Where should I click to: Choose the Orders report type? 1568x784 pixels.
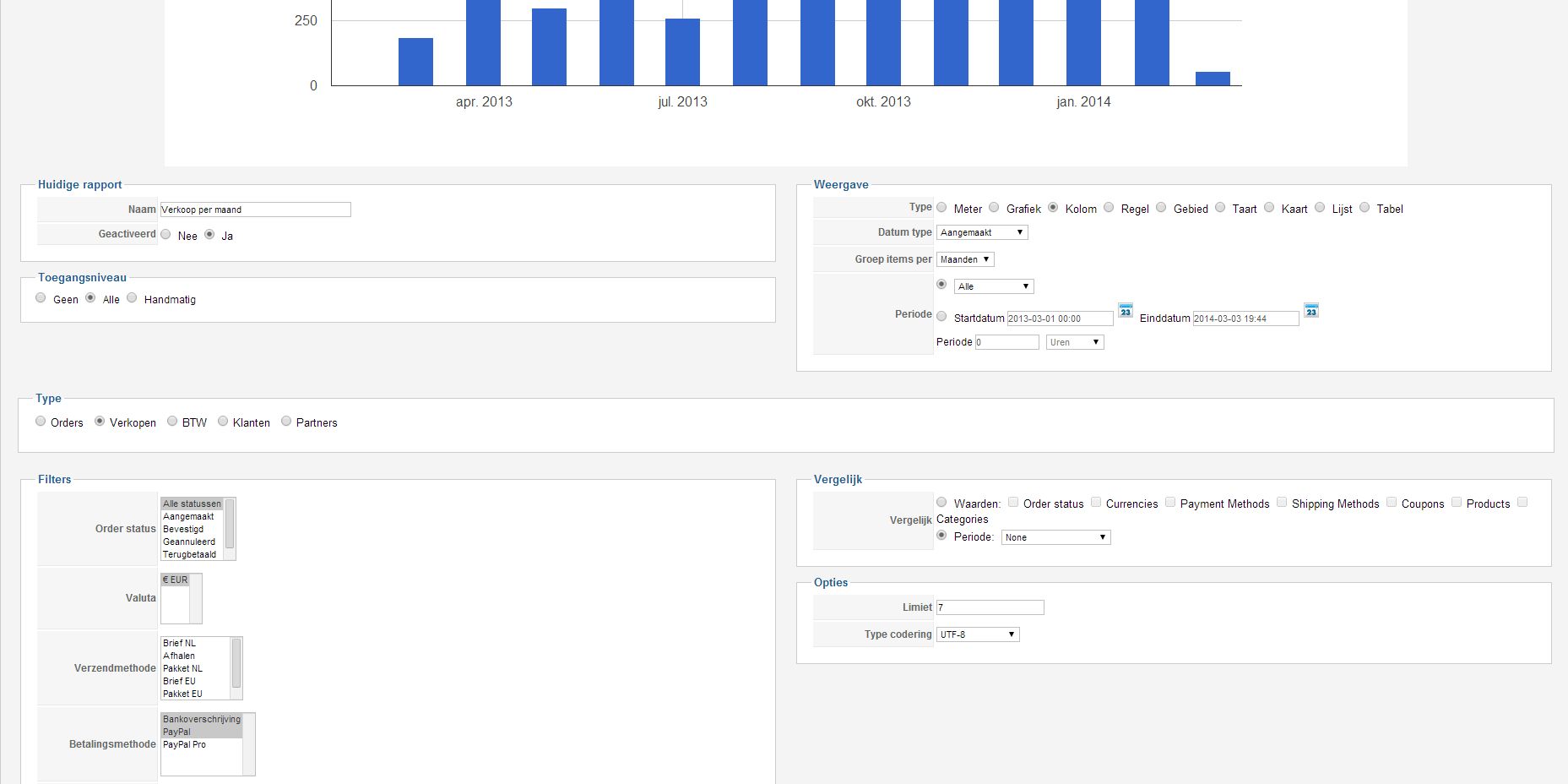pyautogui.click(x=41, y=422)
